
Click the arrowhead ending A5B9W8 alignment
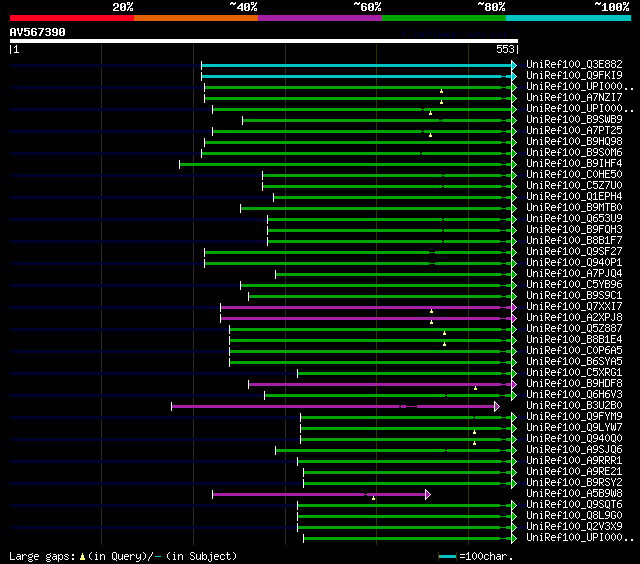428,495
